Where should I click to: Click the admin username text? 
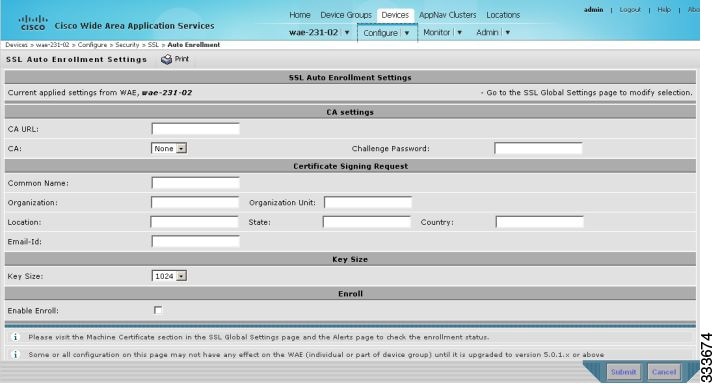tap(593, 9)
